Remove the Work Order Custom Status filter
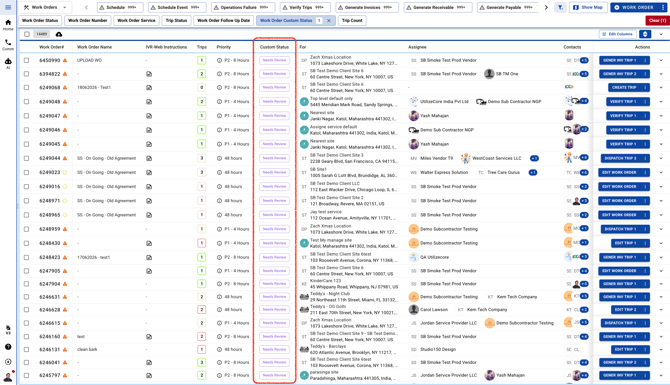Image resolution: width=670 pixels, height=385 pixels. click(x=329, y=21)
